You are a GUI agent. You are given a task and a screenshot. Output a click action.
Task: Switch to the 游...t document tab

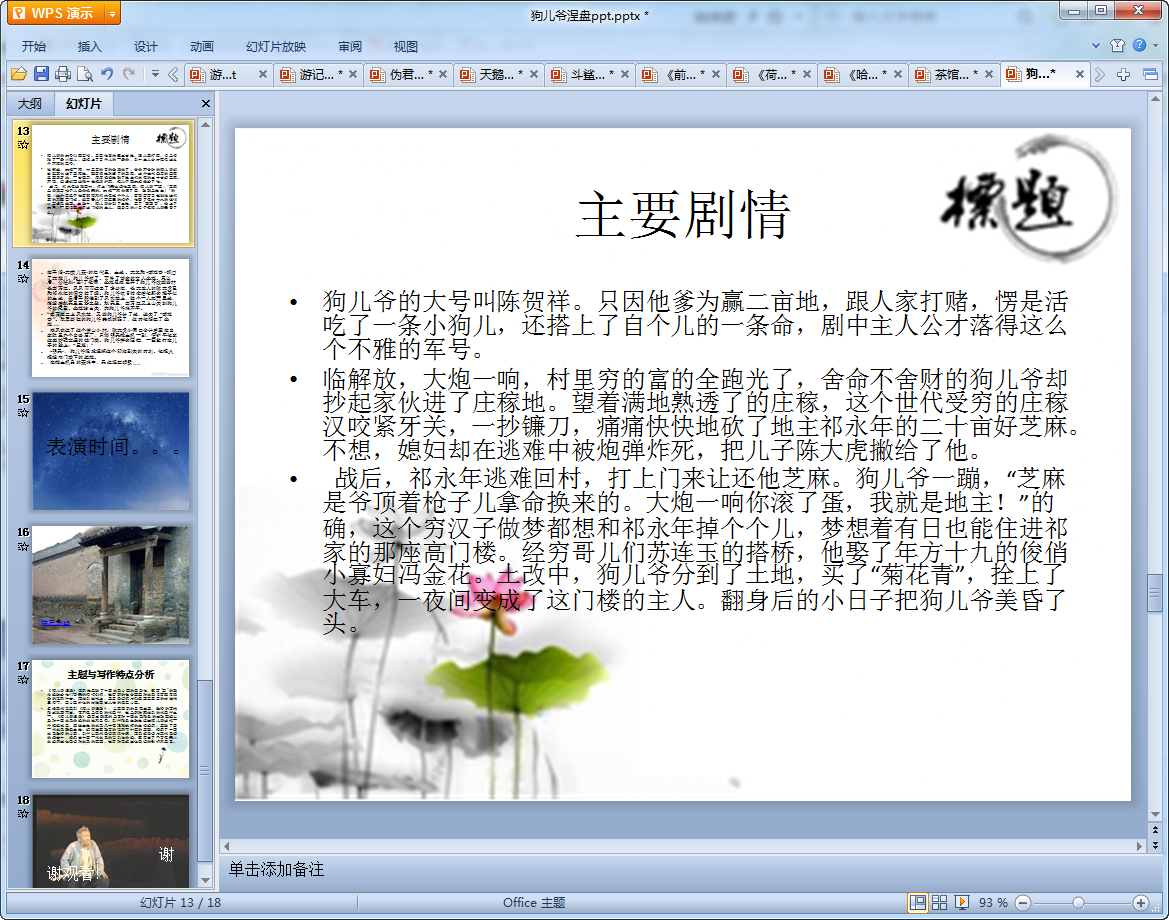click(222, 74)
